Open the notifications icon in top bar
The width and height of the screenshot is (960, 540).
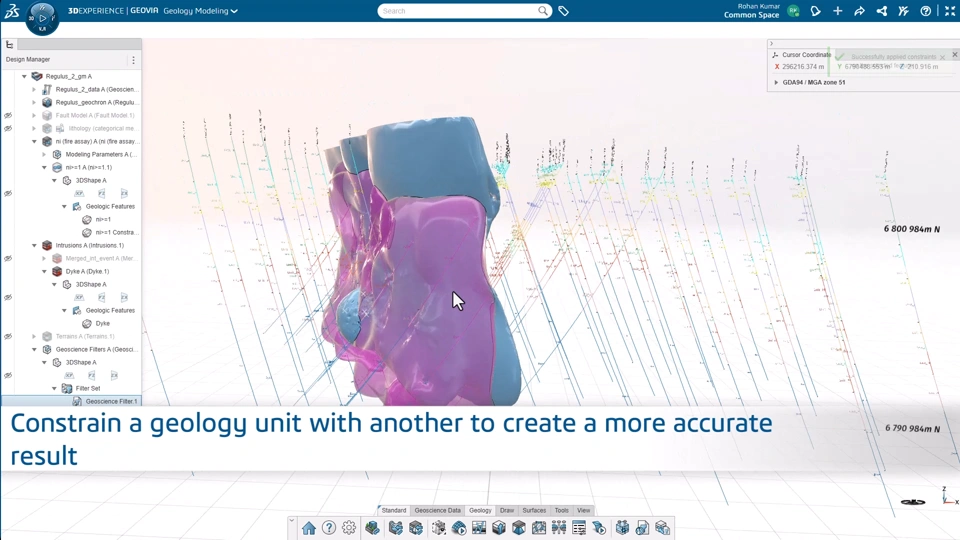[816, 11]
